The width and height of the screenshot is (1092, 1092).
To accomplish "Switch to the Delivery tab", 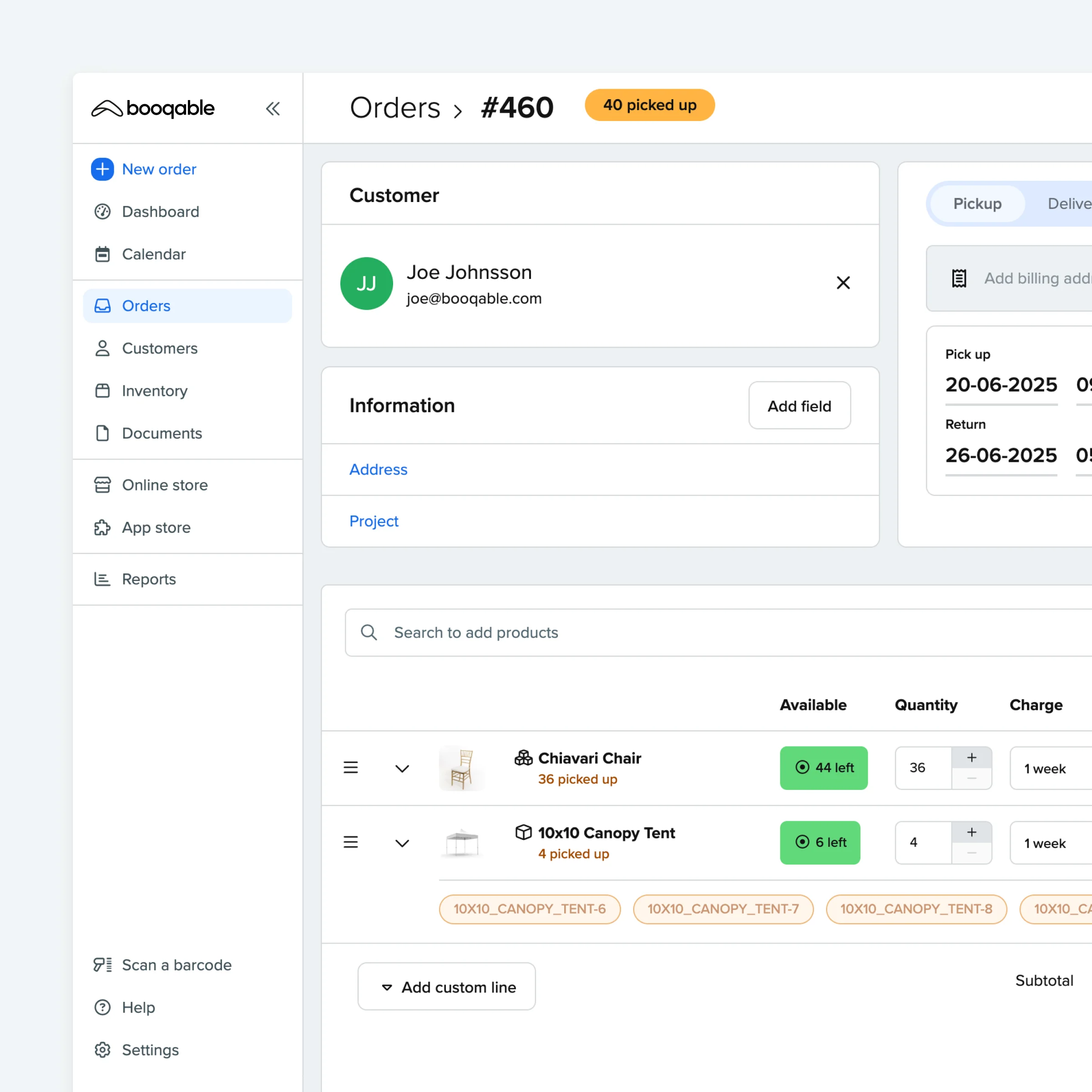I will (1068, 203).
